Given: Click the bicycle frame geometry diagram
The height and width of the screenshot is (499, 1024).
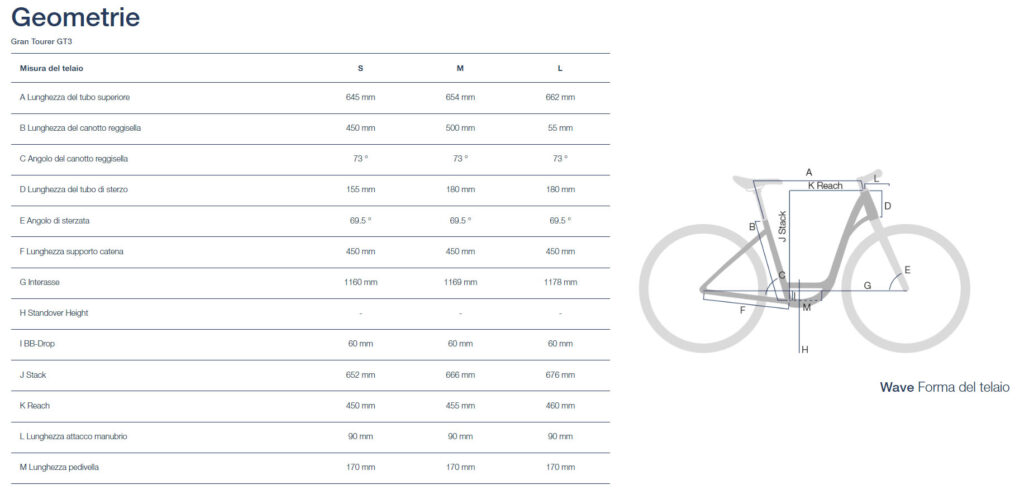Looking at the screenshot, I should pyautogui.click(x=805, y=261).
